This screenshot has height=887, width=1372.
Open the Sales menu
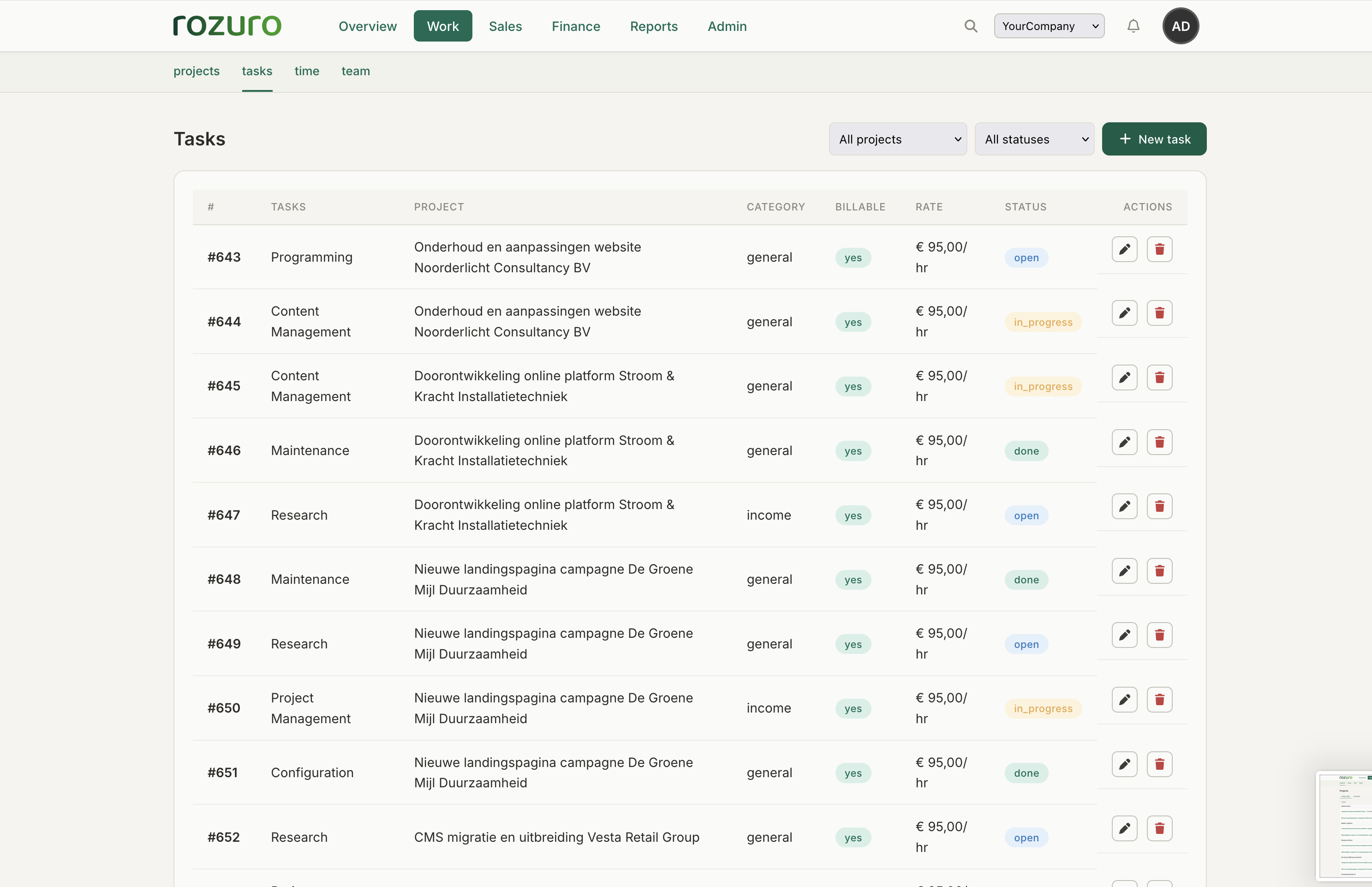click(505, 26)
